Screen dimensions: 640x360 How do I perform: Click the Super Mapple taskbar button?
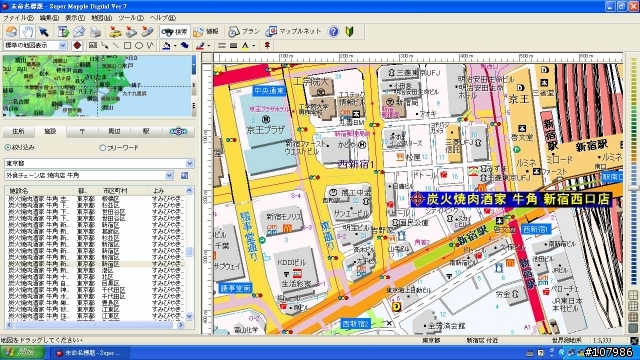[x=91, y=353]
